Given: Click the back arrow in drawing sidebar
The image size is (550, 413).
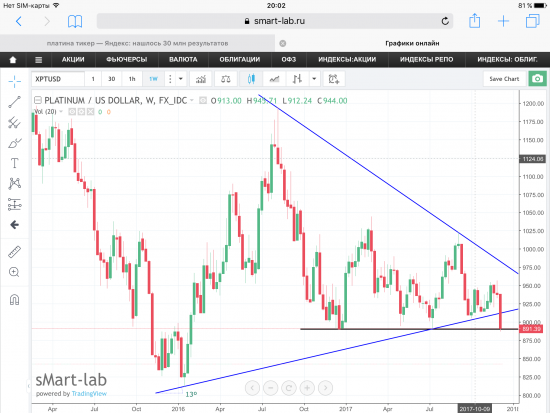Looking at the screenshot, I should tap(15, 225).
